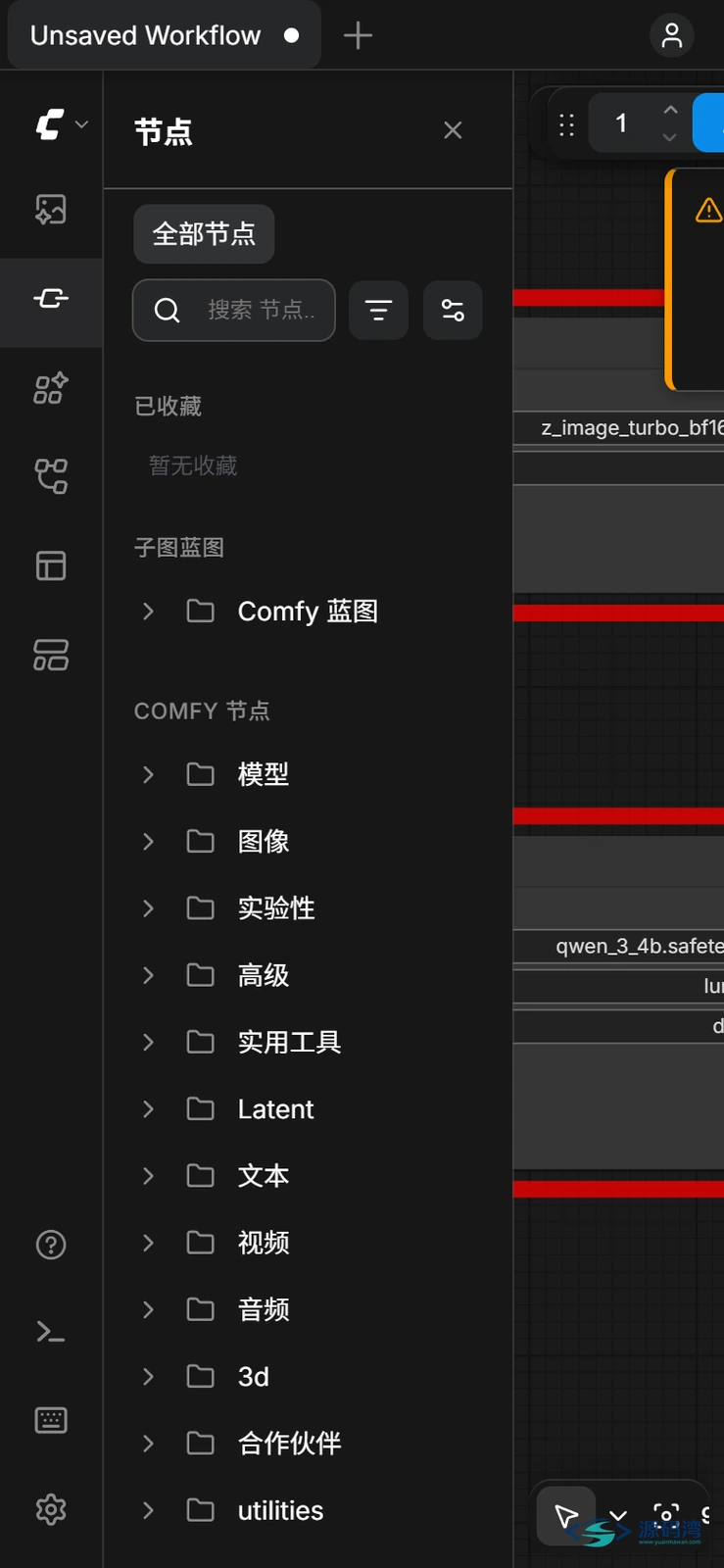Click the qwen_3_4b.safetensors field

tap(618, 946)
